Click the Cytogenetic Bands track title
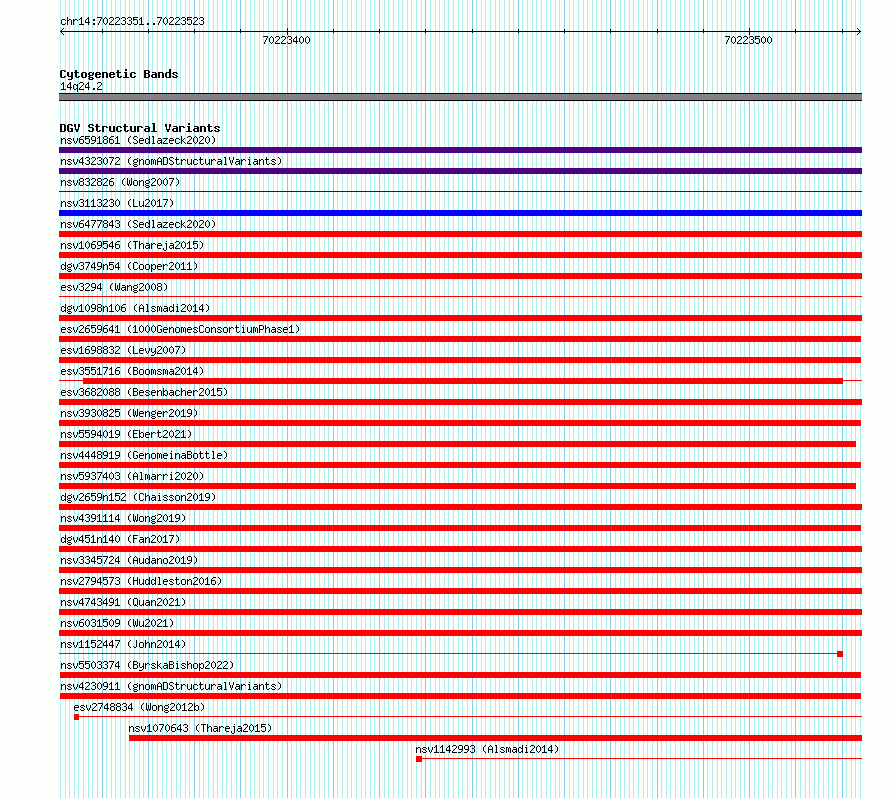The height and width of the screenshot is (798, 890). [x=119, y=74]
